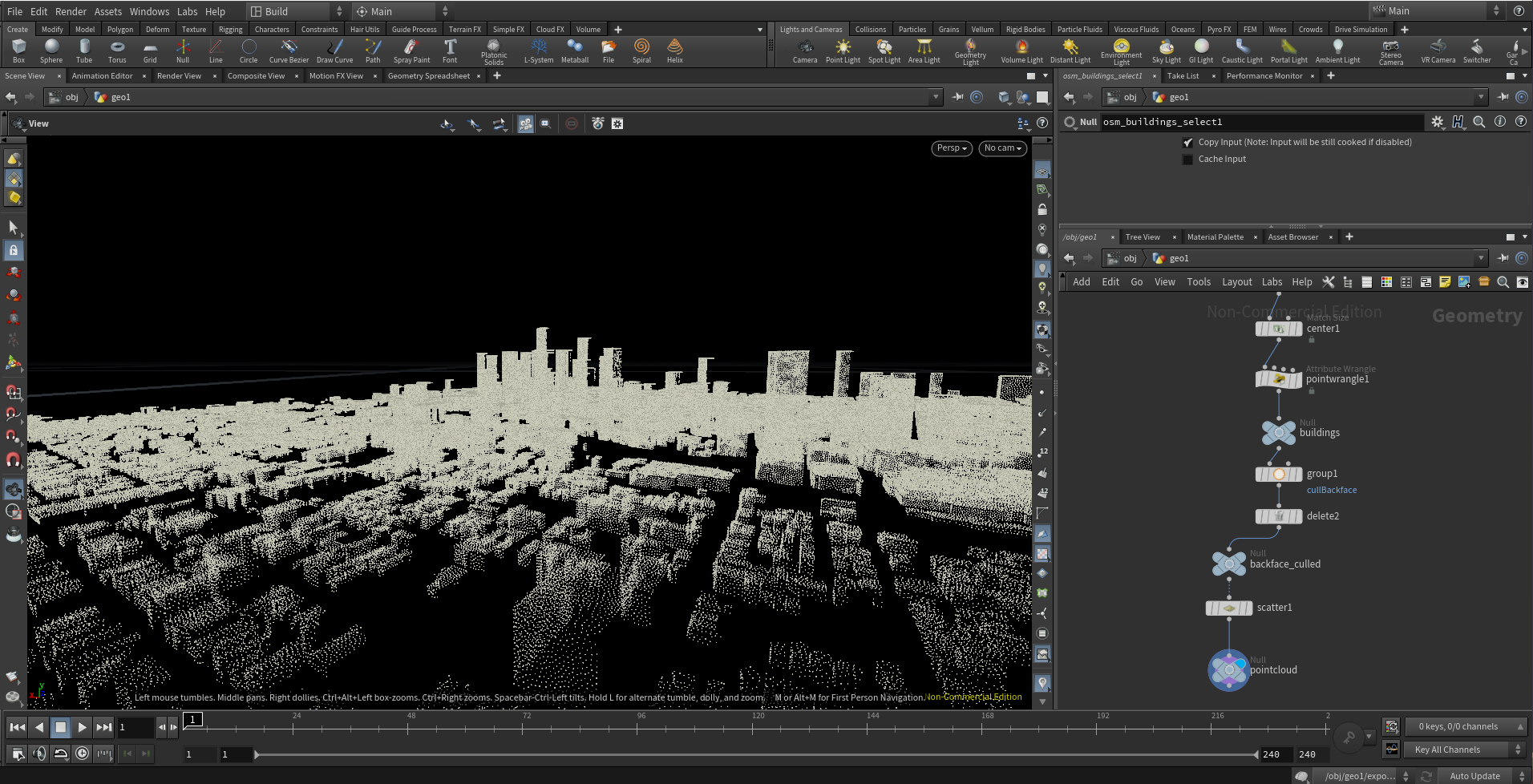Toggle Auto Update cooking mode
This screenshot has height=784, width=1533.
click(x=1474, y=776)
